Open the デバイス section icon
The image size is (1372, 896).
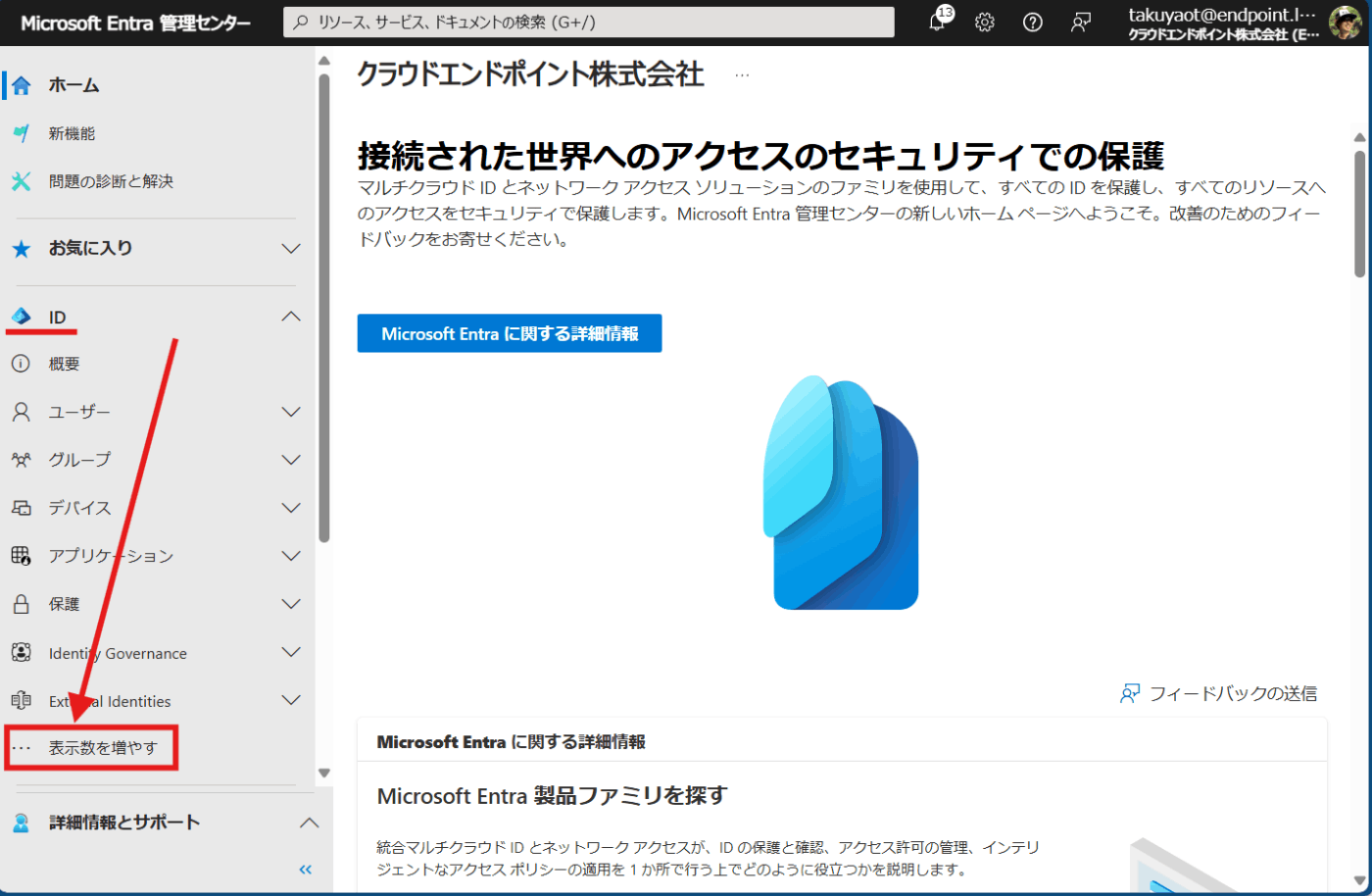click(x=22, y=507)
